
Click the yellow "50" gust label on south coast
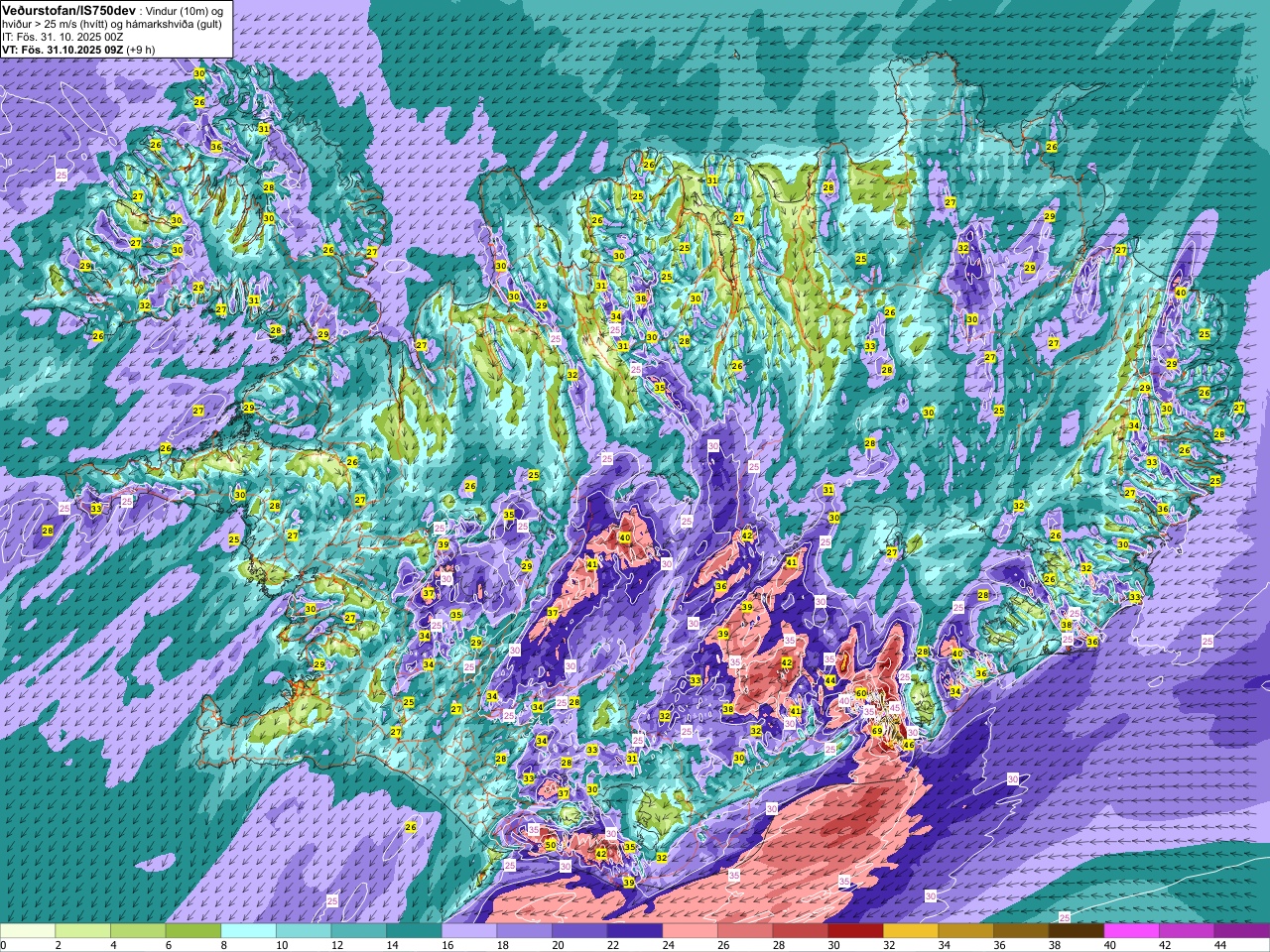tap(551, 845)
